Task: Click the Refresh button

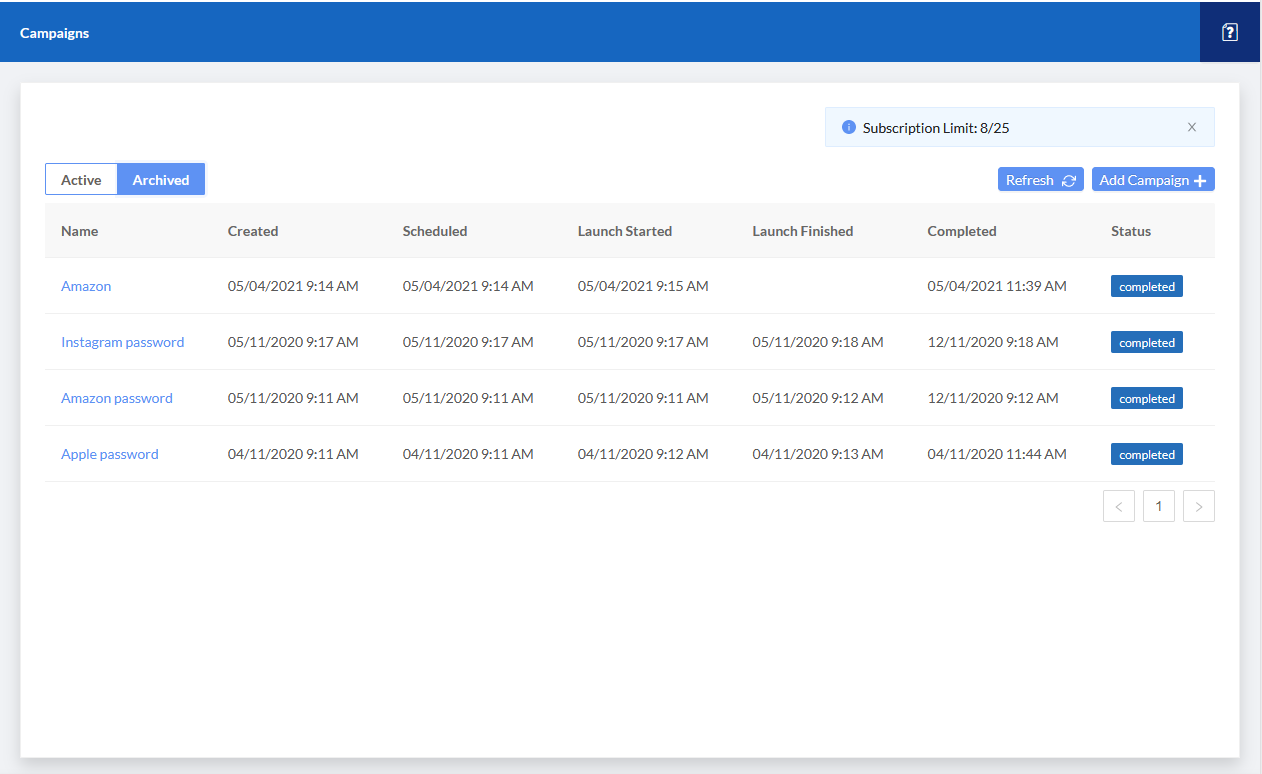Action: pyautogui.click(x=1033, y=179)
